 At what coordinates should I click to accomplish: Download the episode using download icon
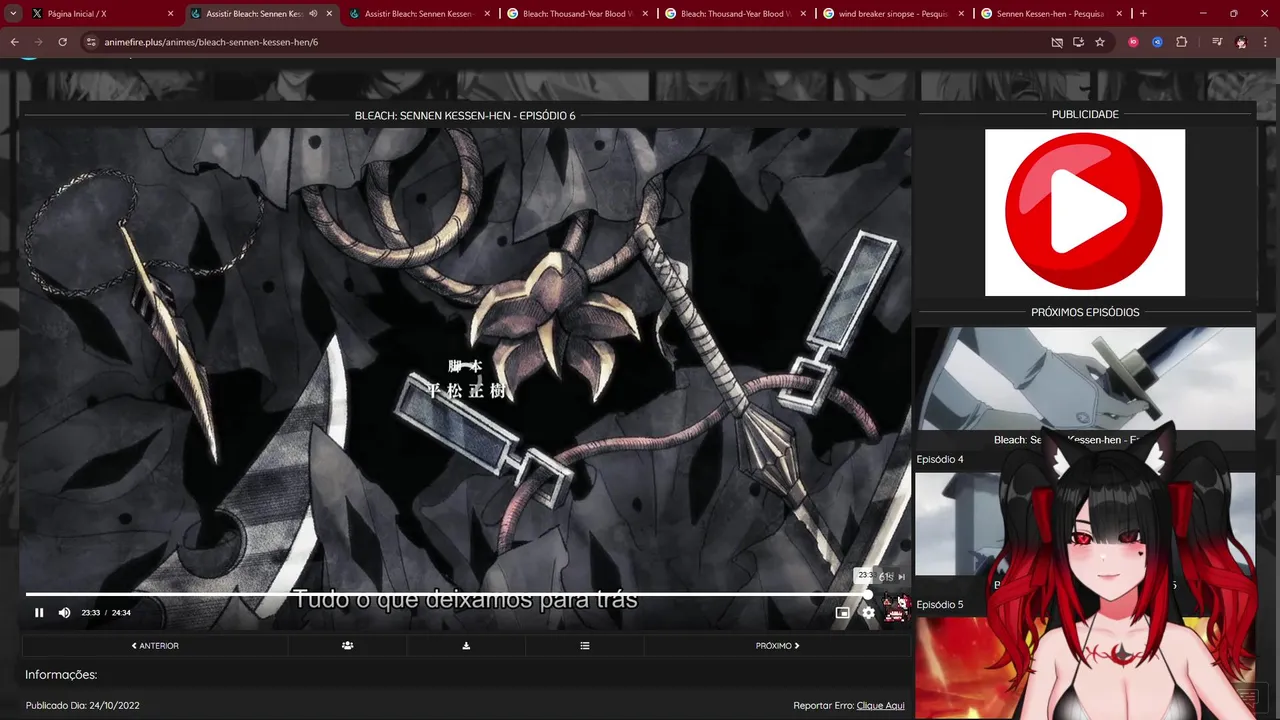point(466,646)
